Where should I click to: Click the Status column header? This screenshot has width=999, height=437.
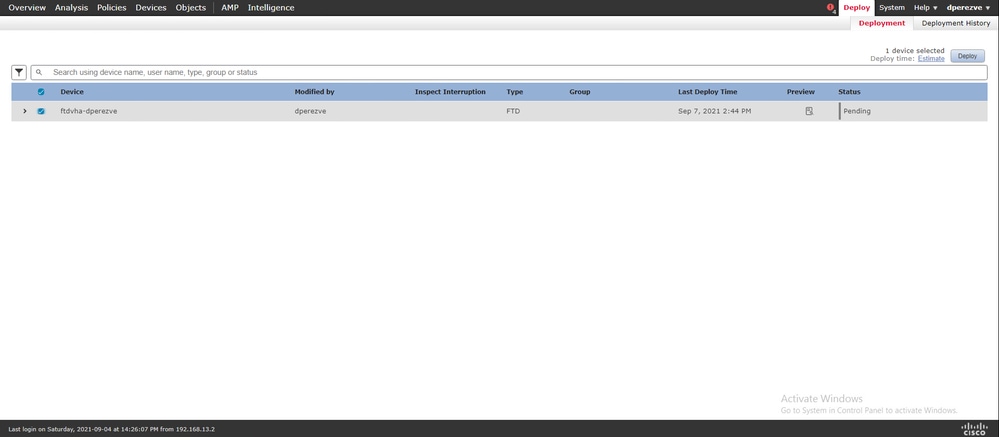[849, 92]
